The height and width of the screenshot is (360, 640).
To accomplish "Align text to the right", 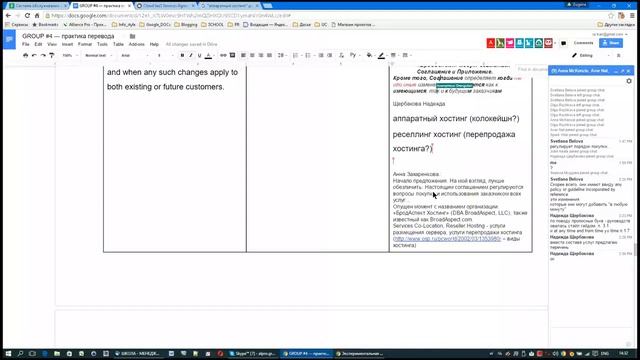I will [260, 56].
